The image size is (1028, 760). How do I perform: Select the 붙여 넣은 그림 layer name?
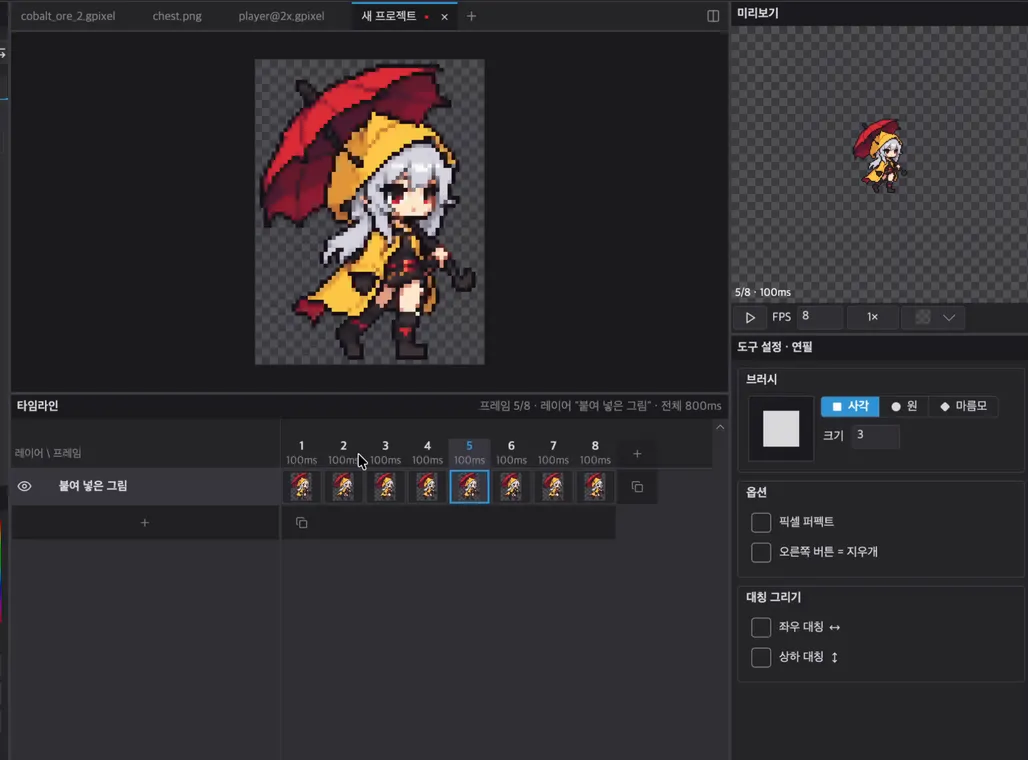(x=93, y=486)
